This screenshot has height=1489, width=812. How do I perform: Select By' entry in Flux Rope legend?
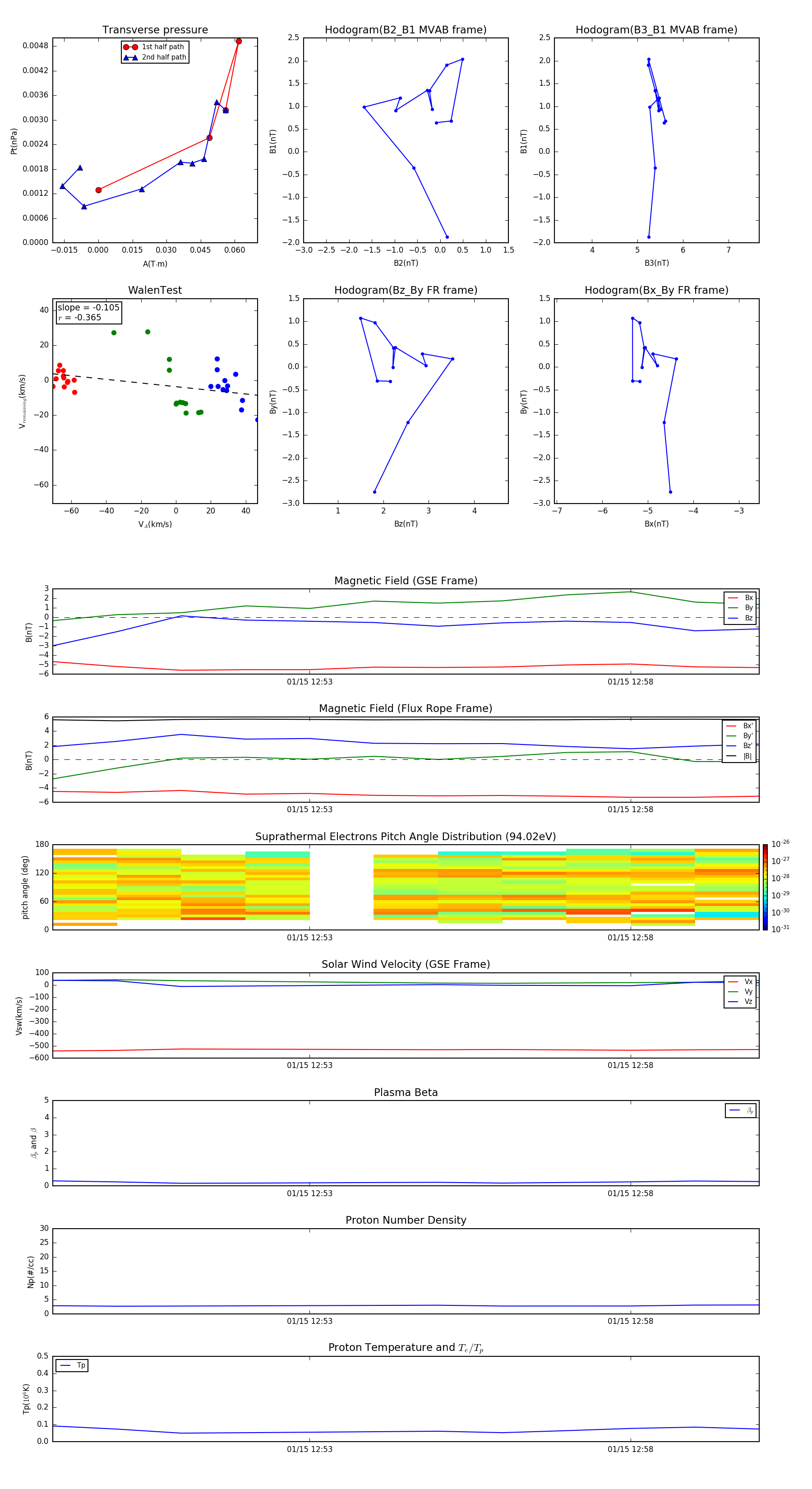point(739,736)
